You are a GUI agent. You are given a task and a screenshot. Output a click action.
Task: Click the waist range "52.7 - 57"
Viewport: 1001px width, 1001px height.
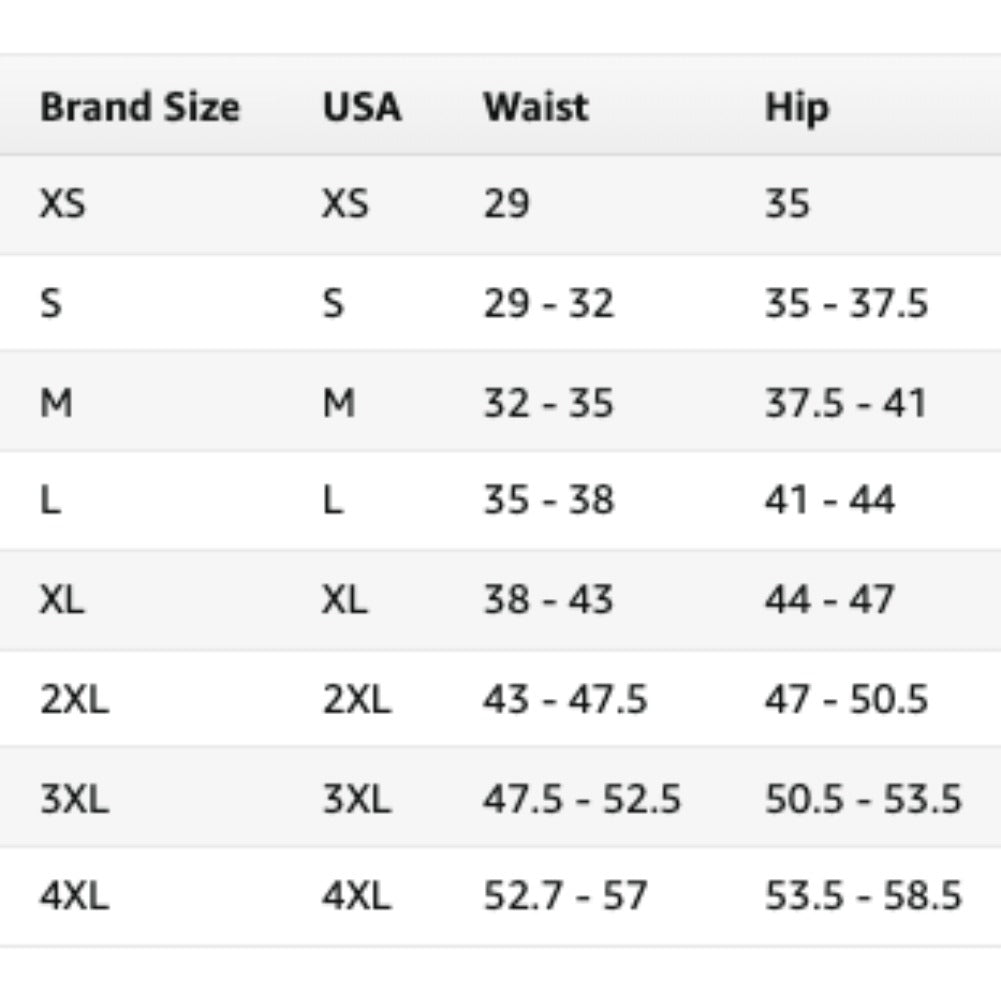click(x=566, y=895)
